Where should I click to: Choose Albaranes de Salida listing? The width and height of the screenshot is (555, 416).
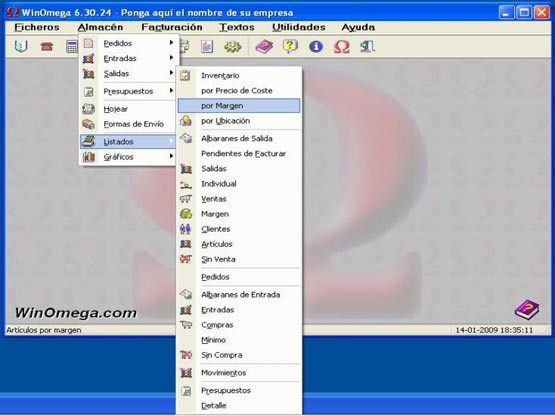click(x=239, y=138)
